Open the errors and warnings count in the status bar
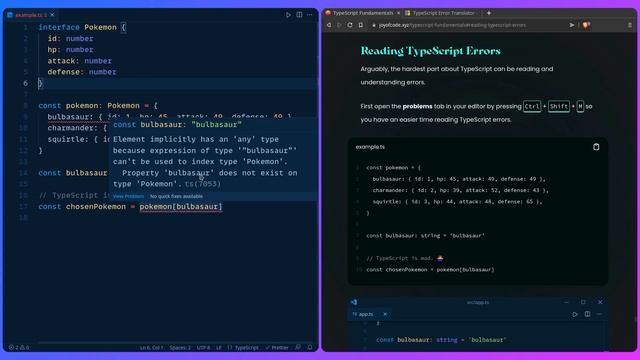 point(19,347)
